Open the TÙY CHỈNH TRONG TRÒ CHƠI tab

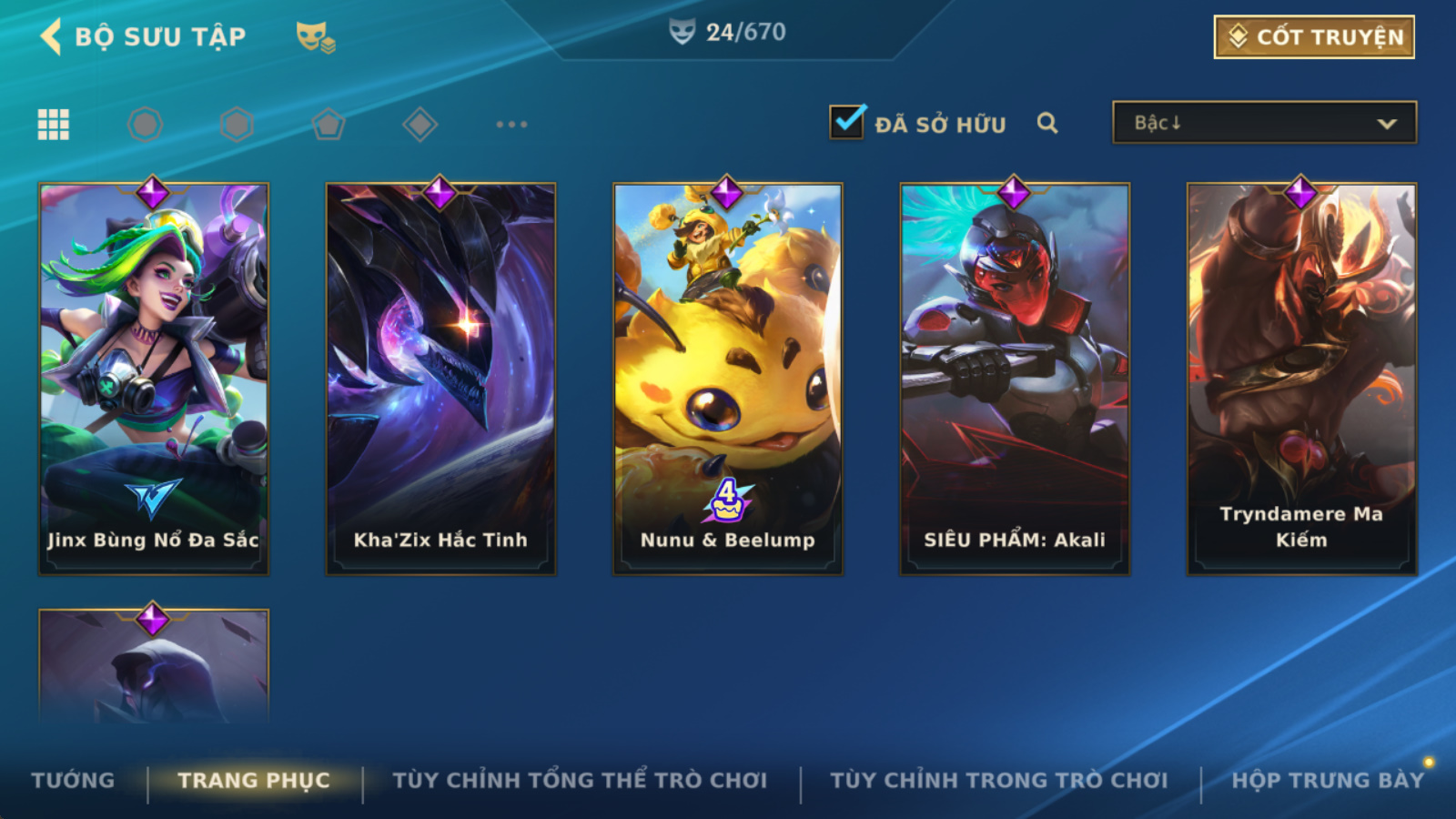[x=998, y=780]
